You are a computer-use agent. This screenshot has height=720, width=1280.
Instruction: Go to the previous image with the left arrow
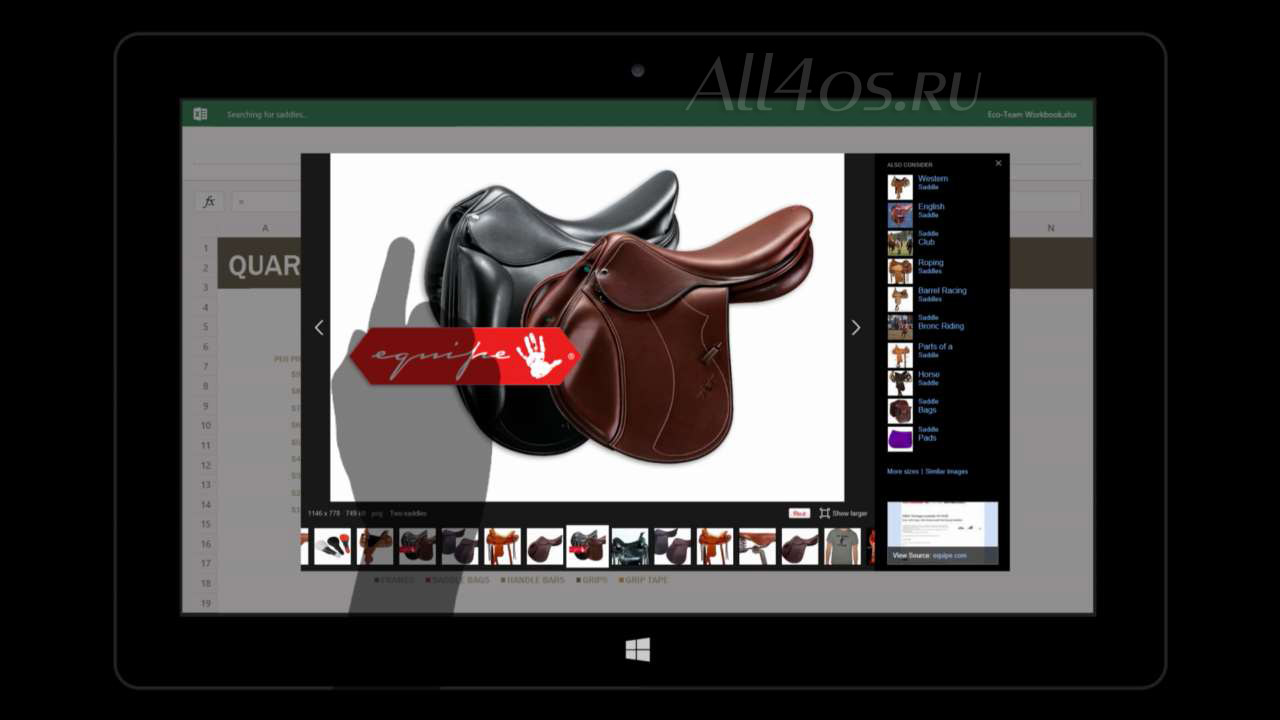[319, 328]
